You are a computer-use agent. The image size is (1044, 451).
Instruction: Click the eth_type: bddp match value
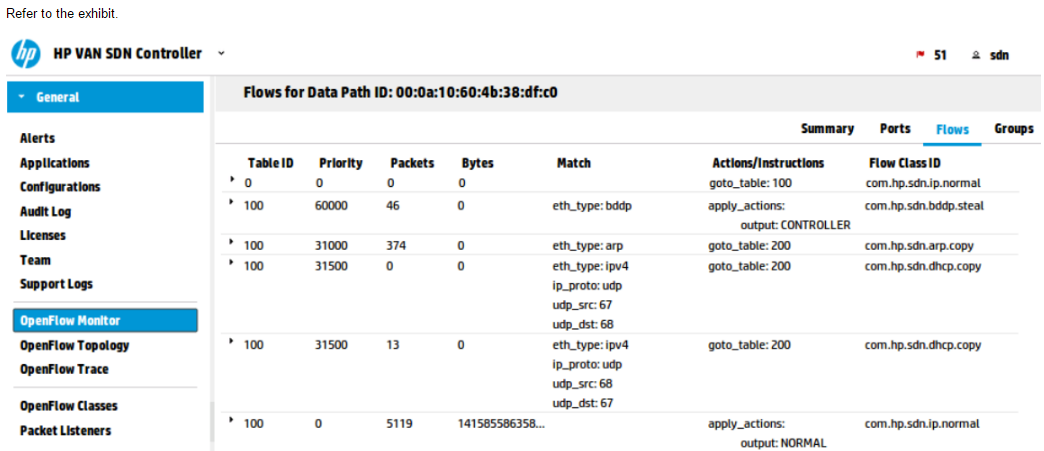(x=592, y=206)
